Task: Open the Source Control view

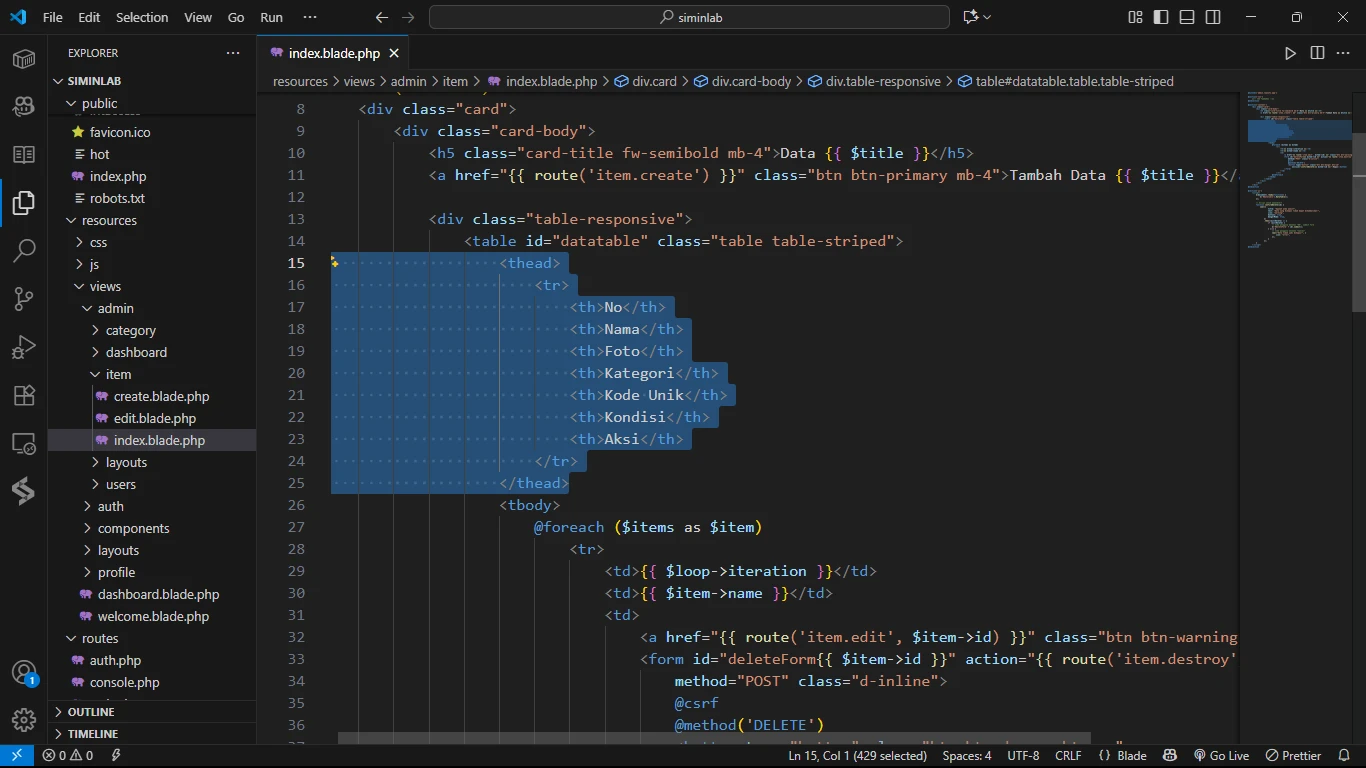Action: click(24, 298)
